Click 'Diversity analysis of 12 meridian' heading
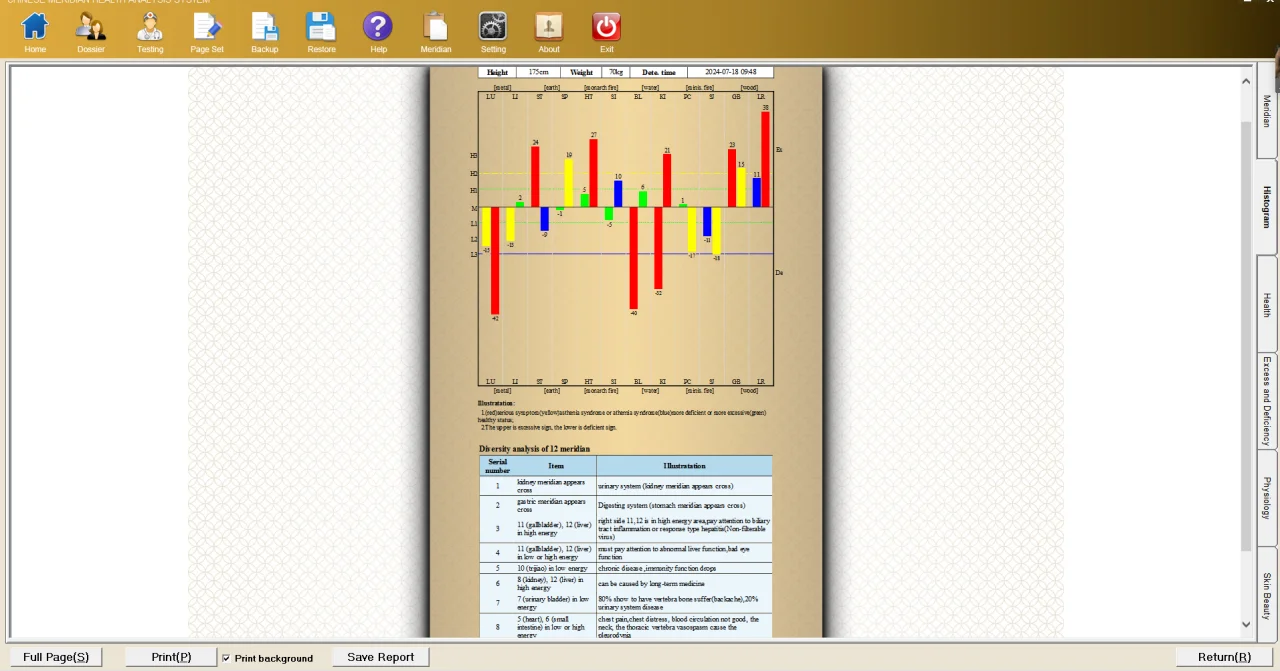 (x=534, y=449)
